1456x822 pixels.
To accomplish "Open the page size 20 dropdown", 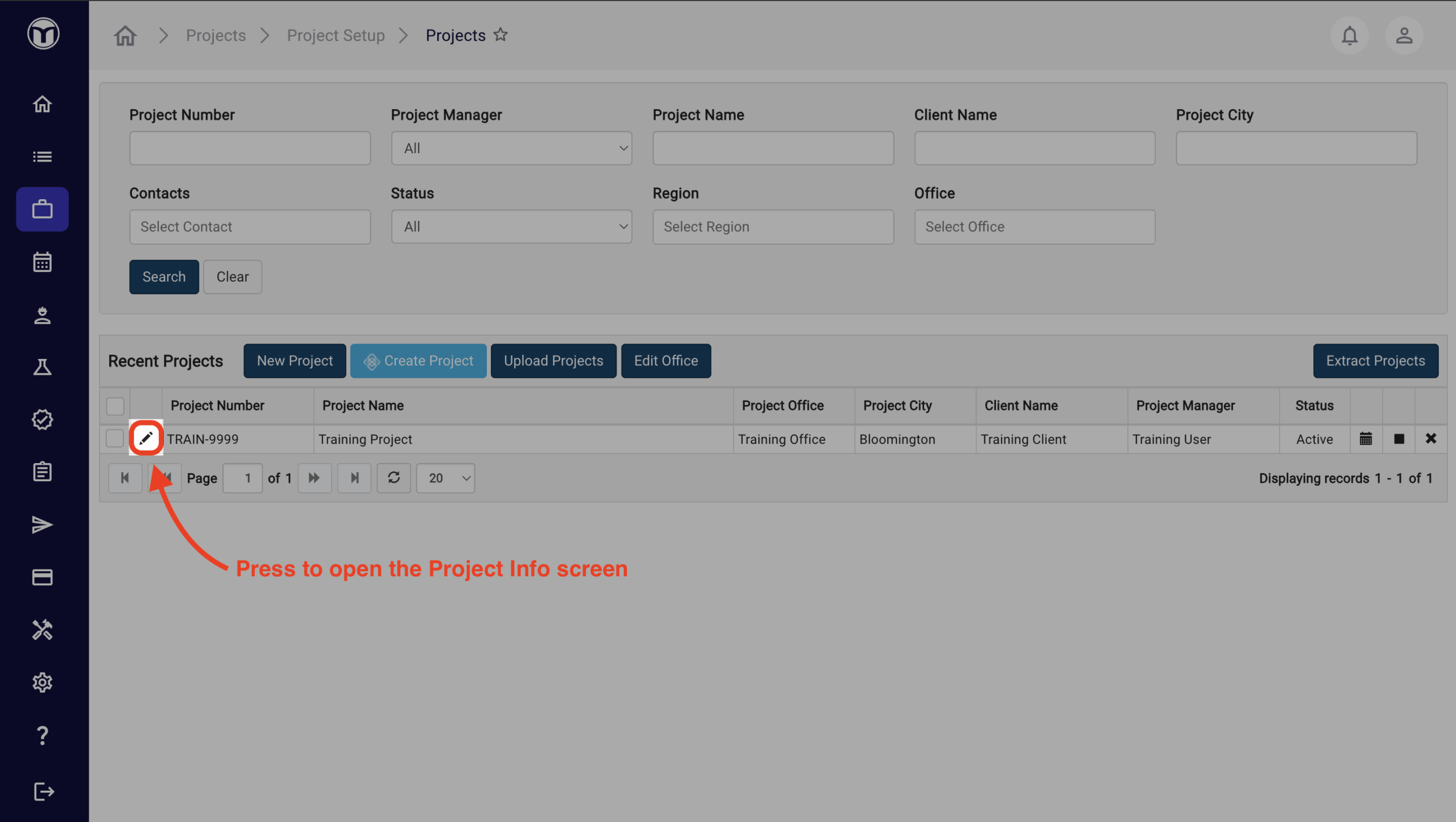I will click(x=445, y=478).
